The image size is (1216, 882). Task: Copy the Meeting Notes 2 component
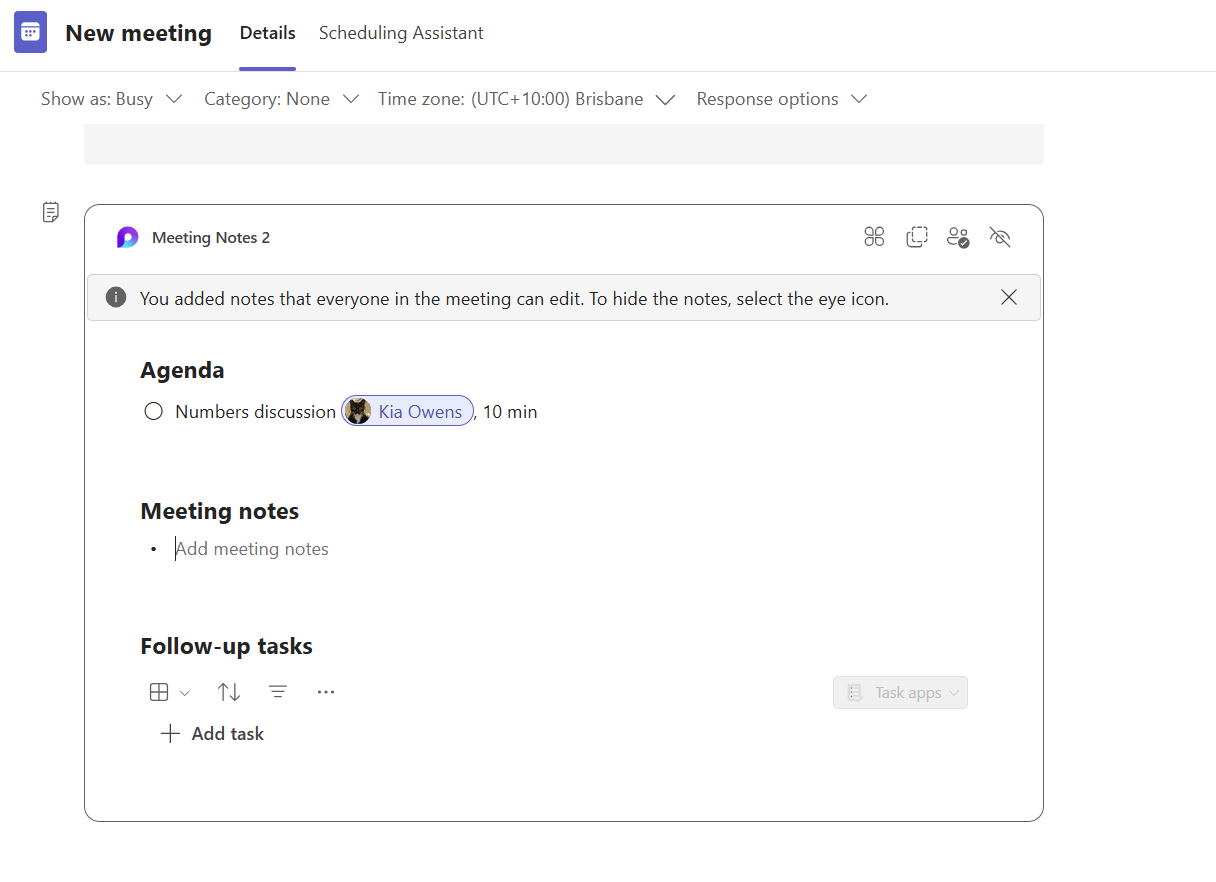click(x=917, y=237)
